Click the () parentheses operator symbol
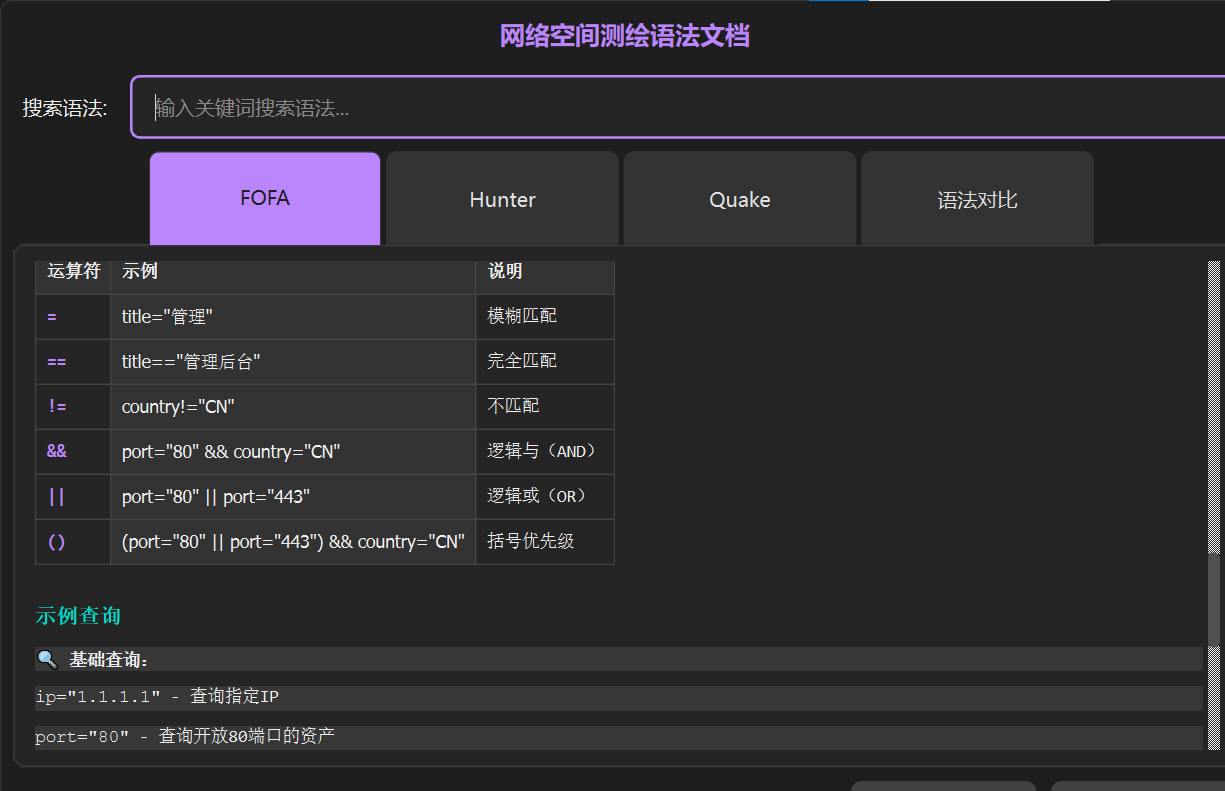1225x791 pixels. point(57,542)
